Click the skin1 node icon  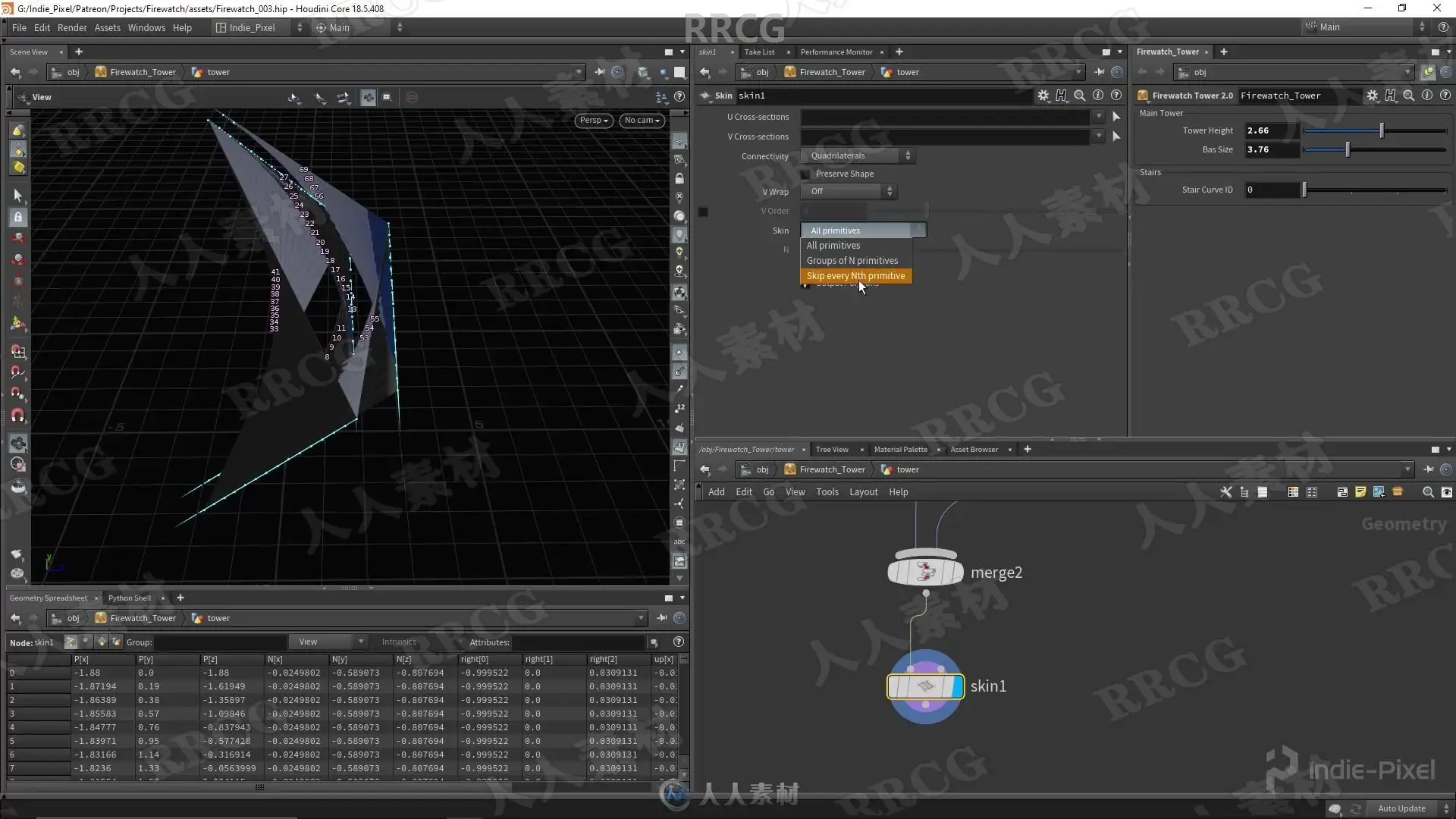coord(925,686)
